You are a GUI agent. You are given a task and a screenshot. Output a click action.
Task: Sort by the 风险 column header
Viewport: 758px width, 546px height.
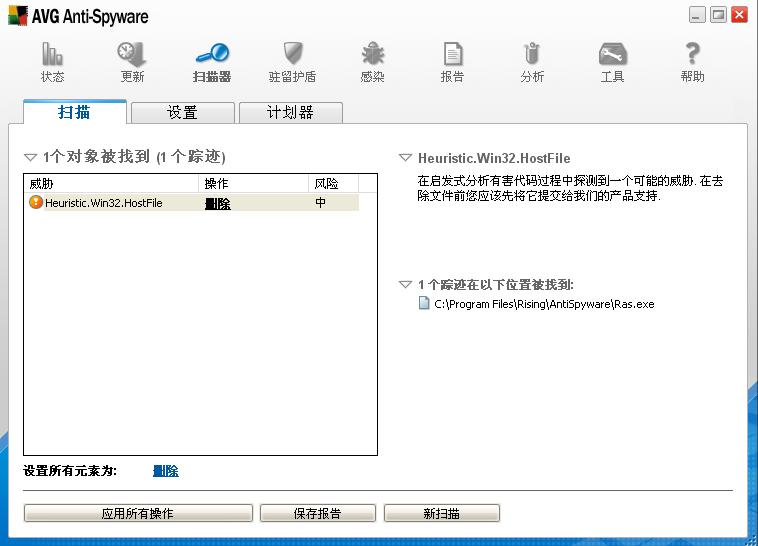[334, 183]
